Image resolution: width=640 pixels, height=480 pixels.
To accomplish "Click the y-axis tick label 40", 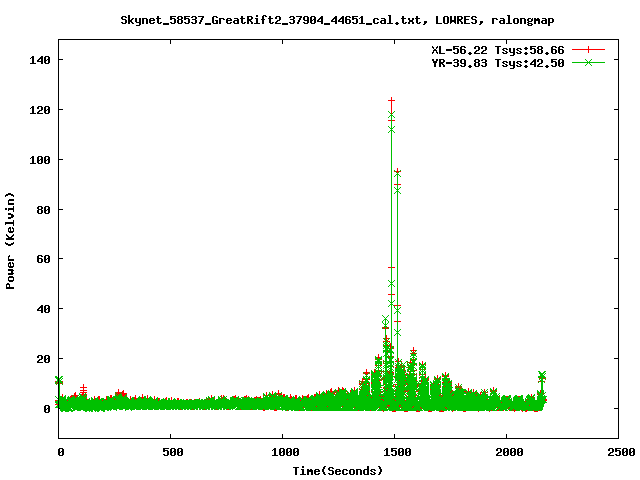I will click(43, 309).
